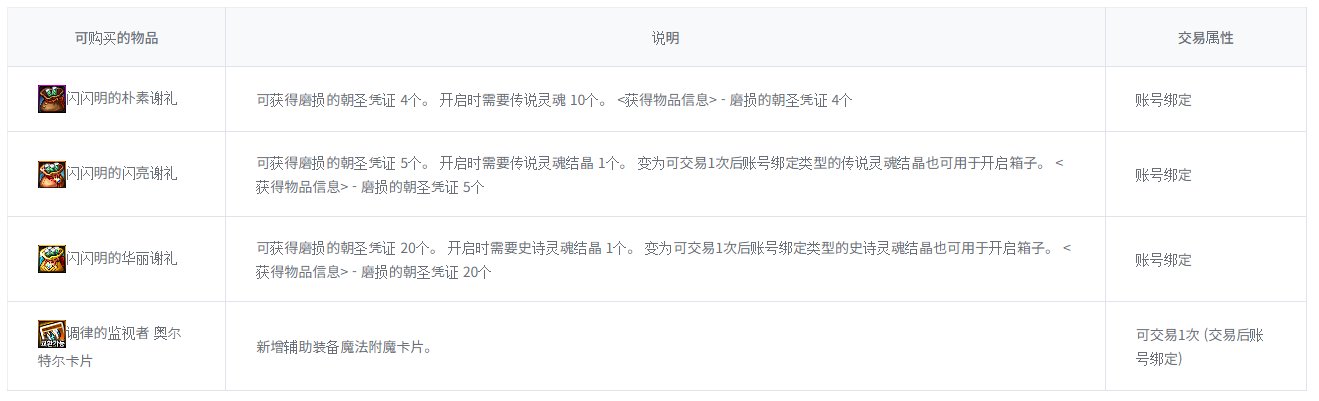Screen dimensions: 1319x401
Task: Click the 可购买的物品 column header
Action: click(116, 38)
